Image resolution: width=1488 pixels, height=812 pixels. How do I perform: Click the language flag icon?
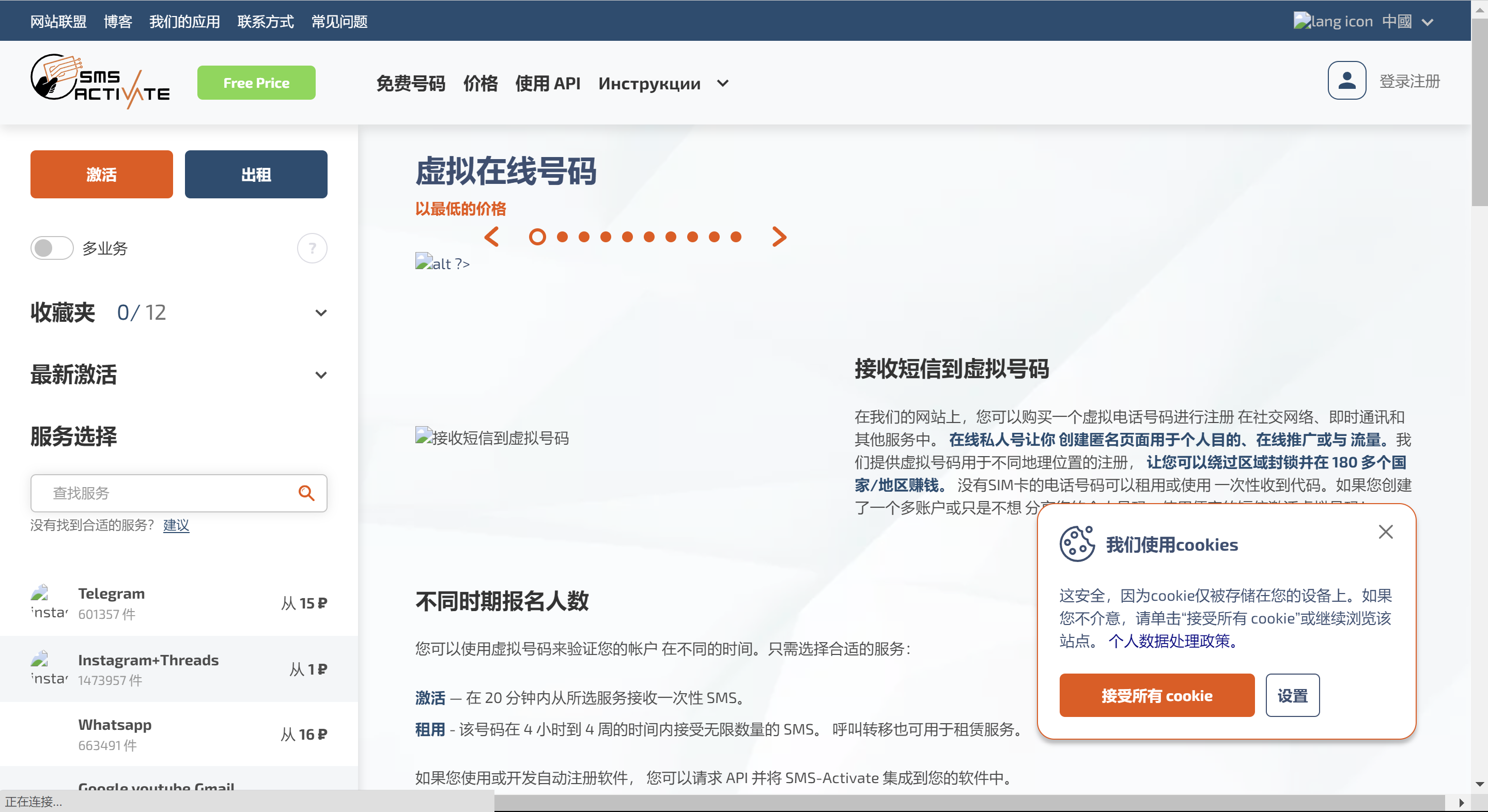coord(1332,21)
